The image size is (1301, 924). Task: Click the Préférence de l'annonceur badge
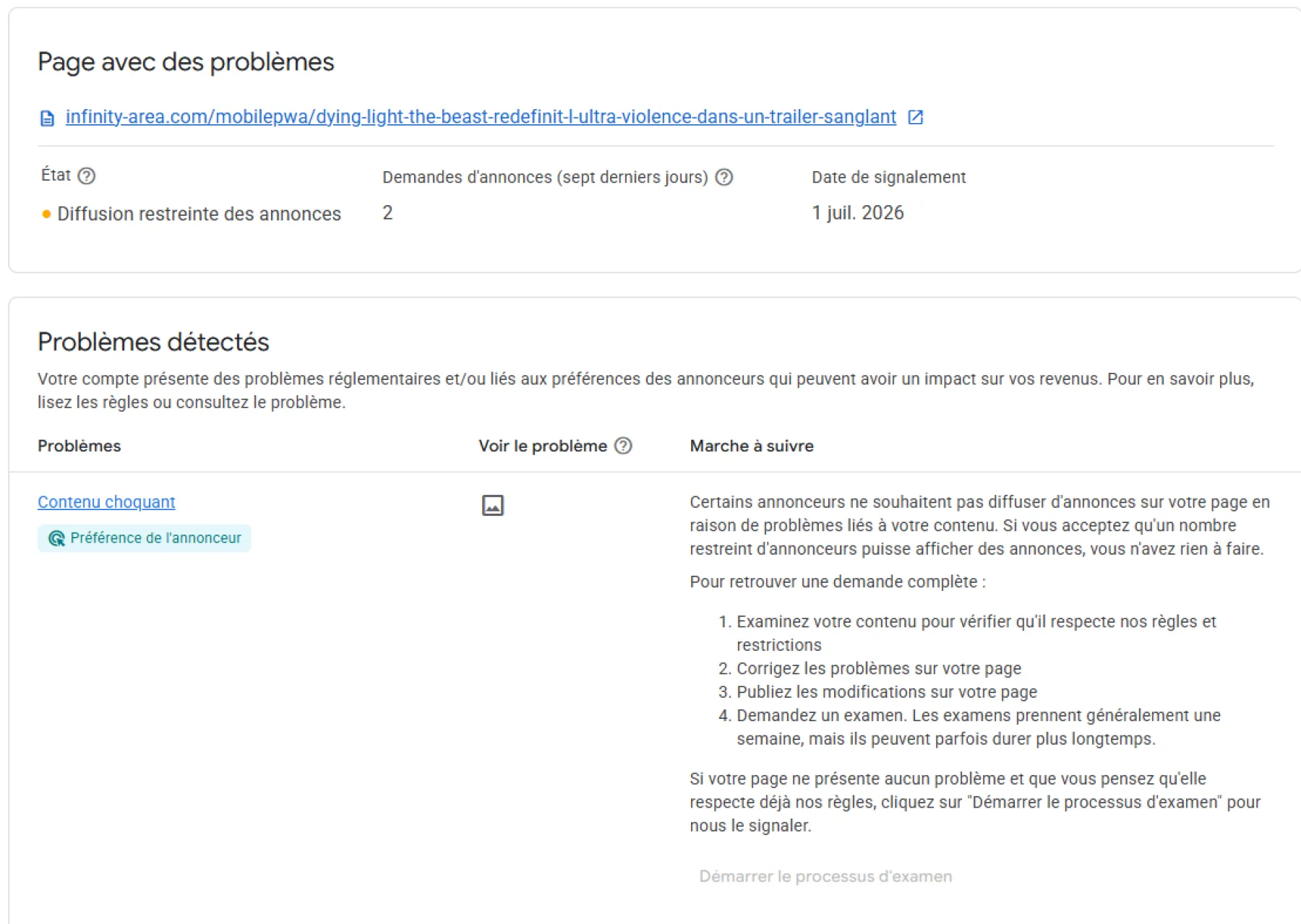145,538
